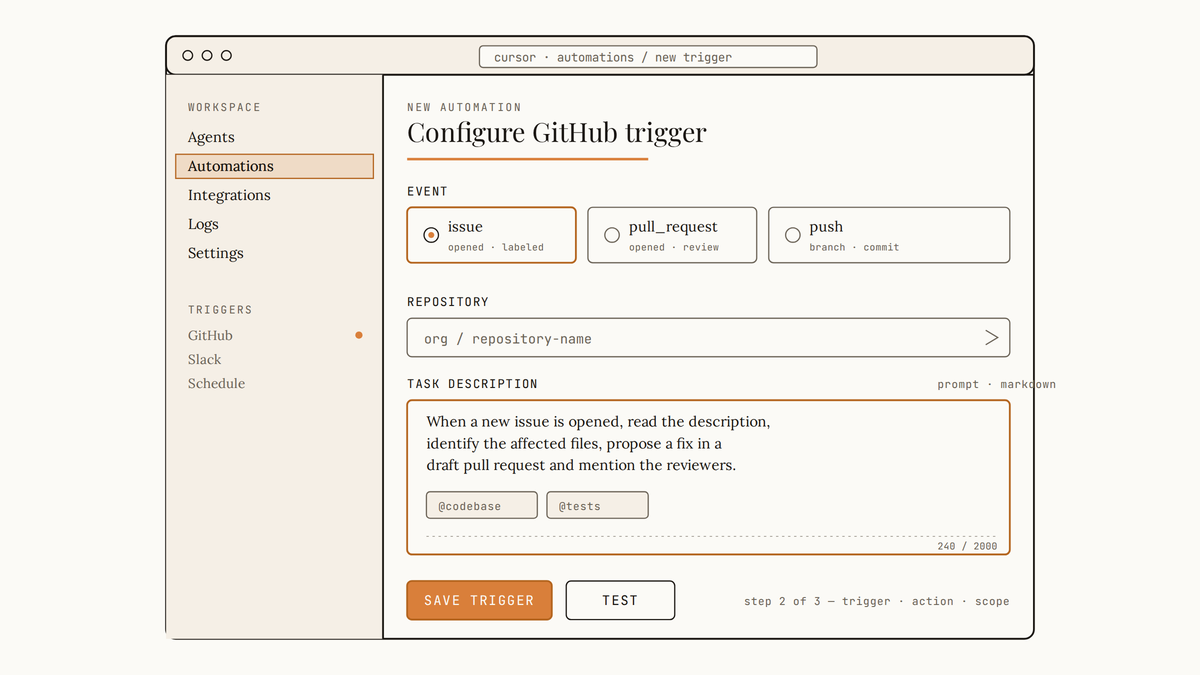
Task: Open Automations in the sidebar
Action: pos(274,166)
